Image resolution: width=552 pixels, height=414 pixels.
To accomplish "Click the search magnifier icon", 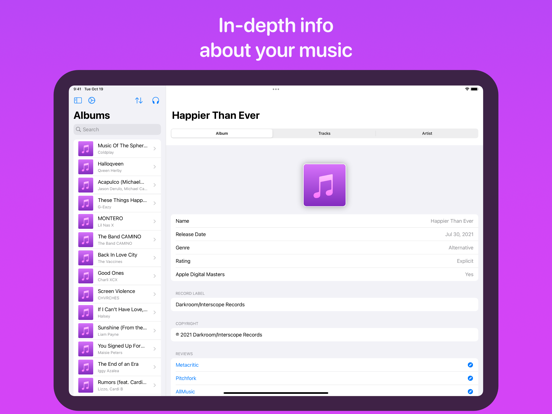I will (79, 129).
